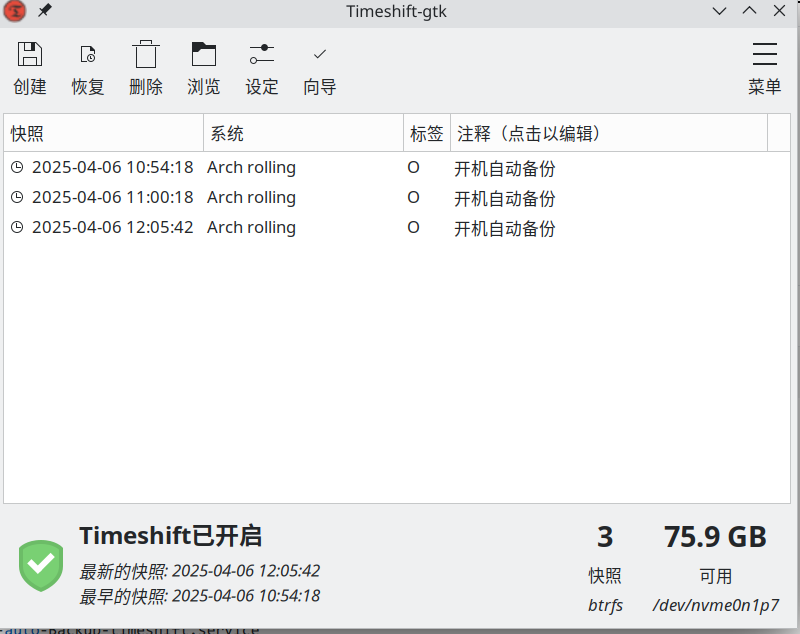Click the 75.9 GB available space value
The height and width of the screenshot is (634, 800).
coord(715,537)
